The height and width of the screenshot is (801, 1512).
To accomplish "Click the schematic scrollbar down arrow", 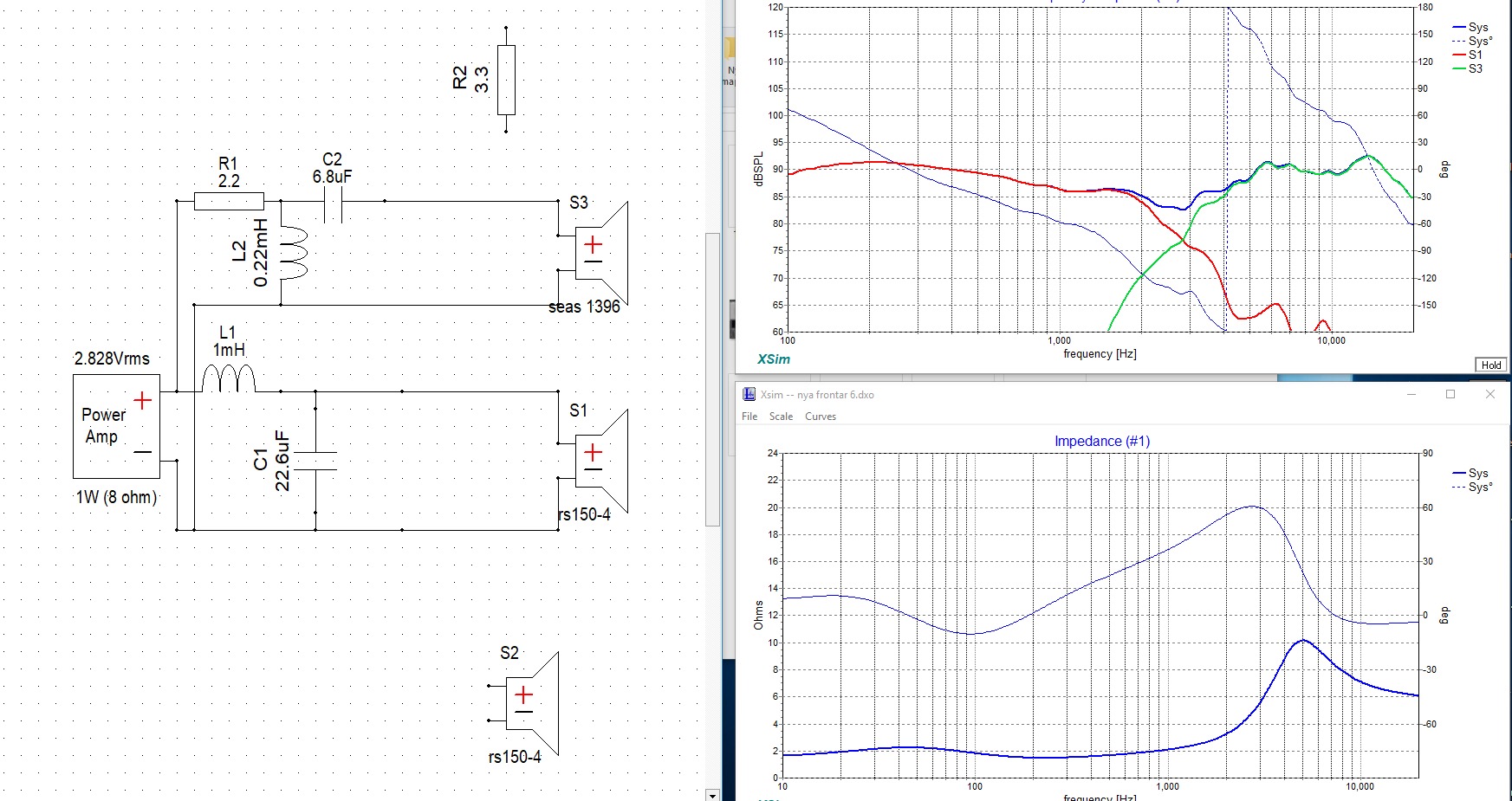I will pos(712,795).
